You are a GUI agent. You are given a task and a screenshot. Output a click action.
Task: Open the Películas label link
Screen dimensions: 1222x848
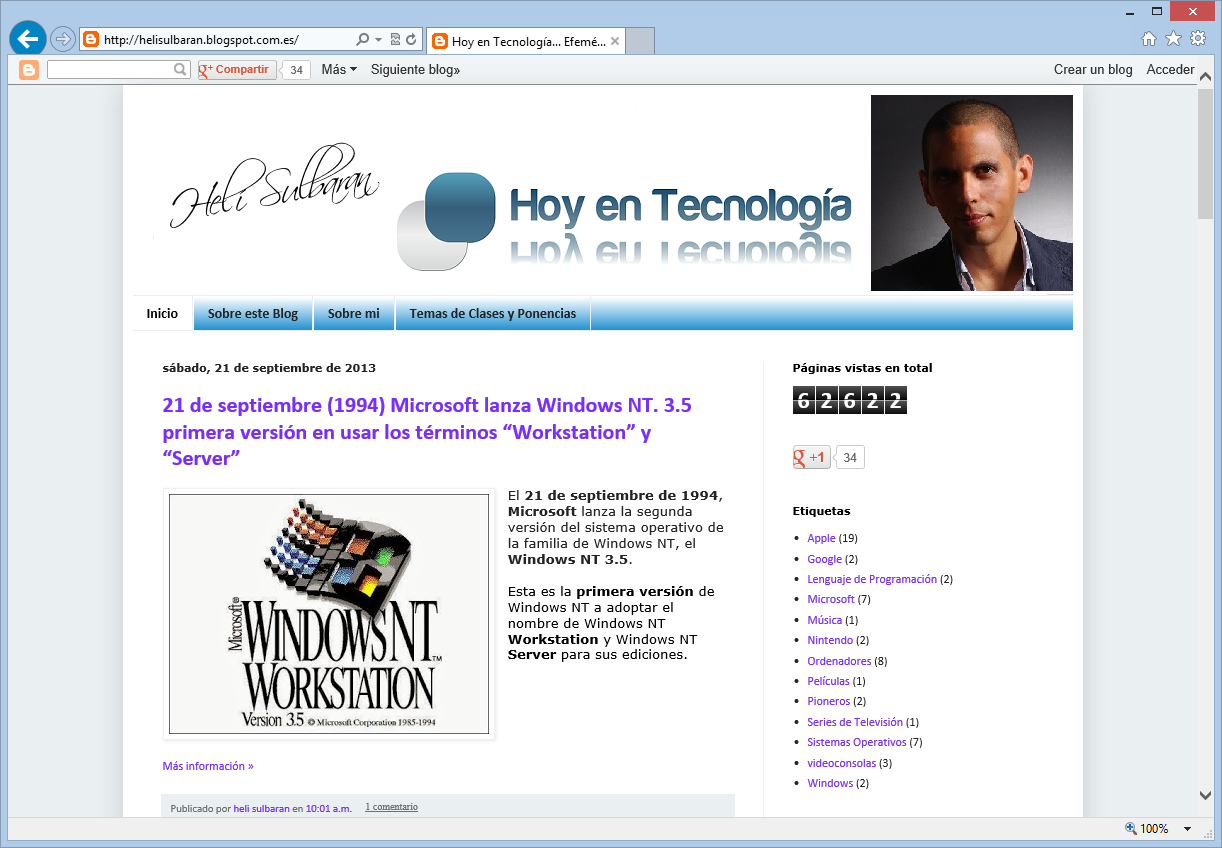[828, 681]
